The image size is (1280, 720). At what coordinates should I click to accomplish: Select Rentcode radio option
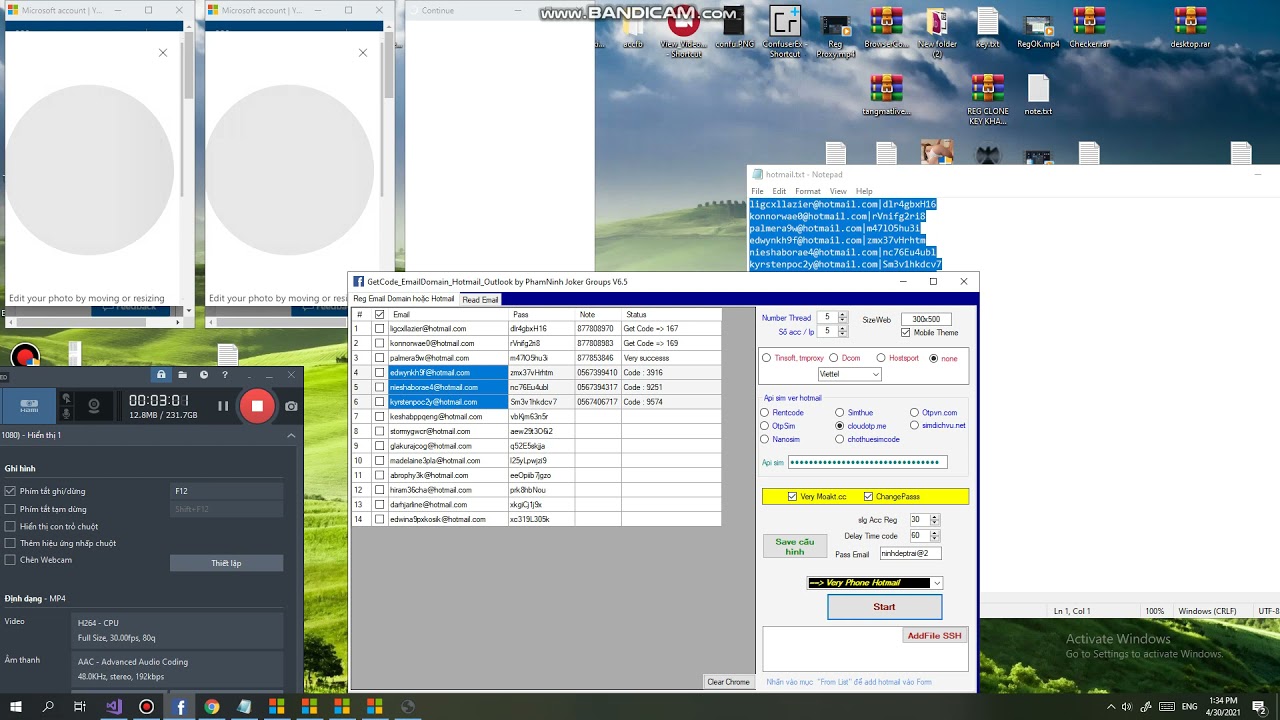pos(765,412)
